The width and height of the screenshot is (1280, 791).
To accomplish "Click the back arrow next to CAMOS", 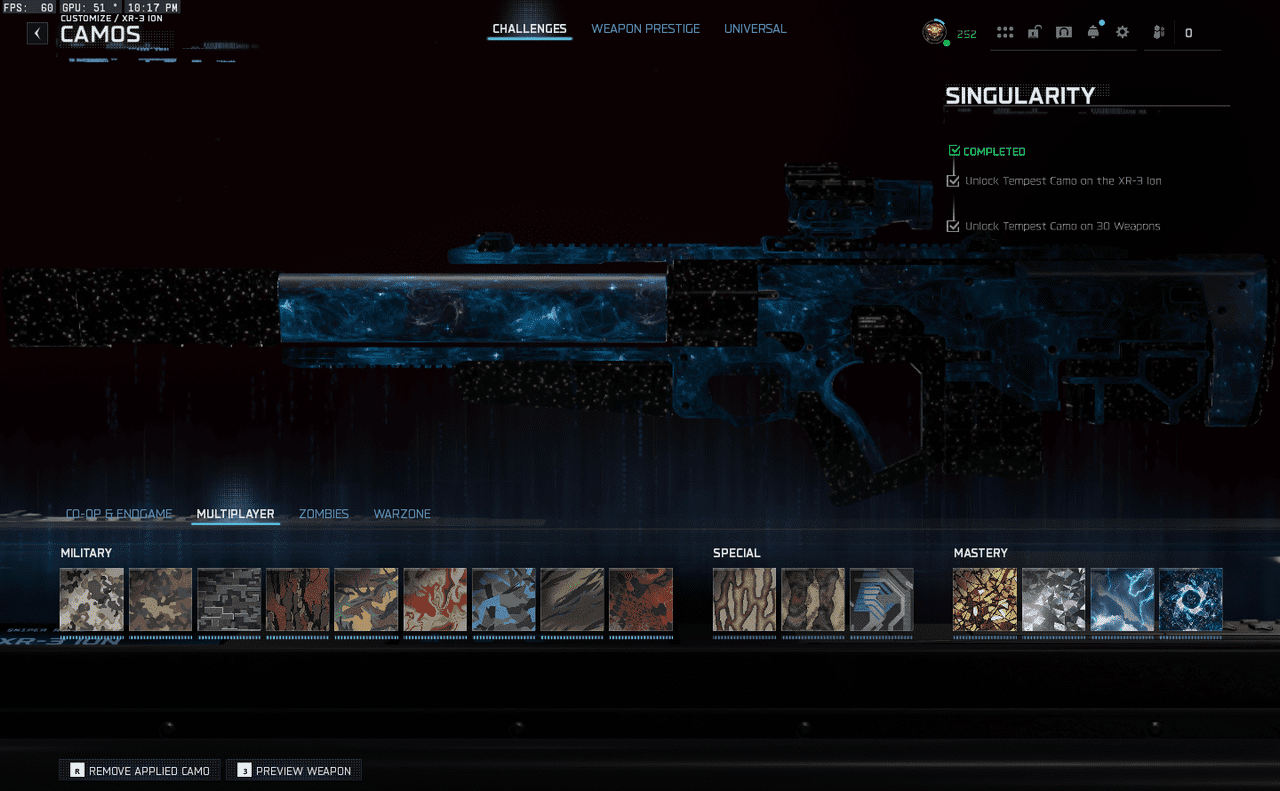I will 37,33.
